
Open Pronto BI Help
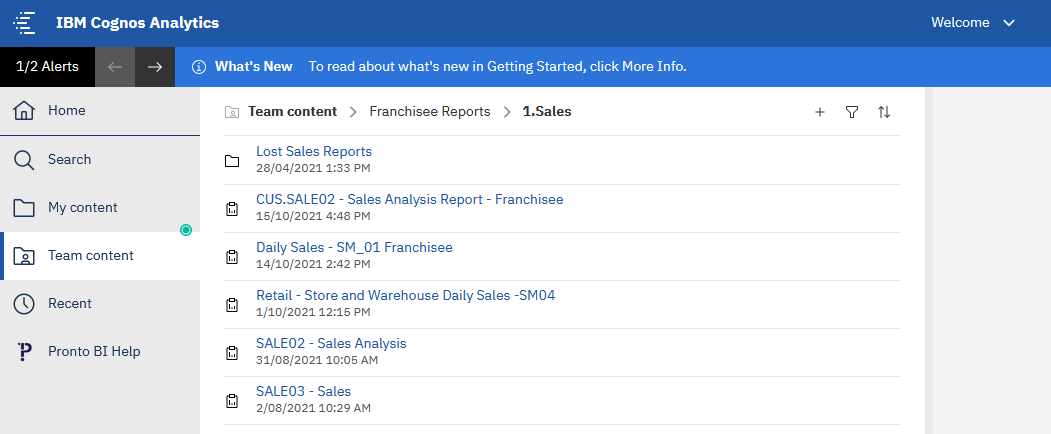[x=100, y=351]
